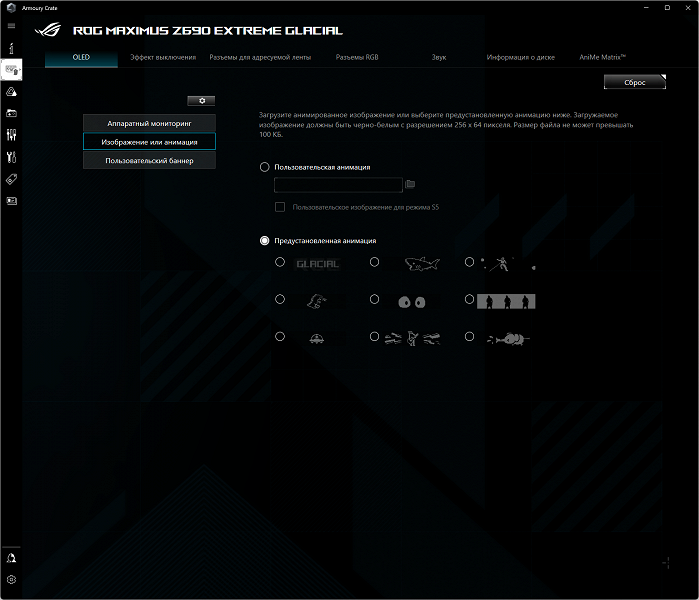Select Пользовательский баннер mode
Image resolution: width=699 pixels, height=600 pixels.
pyautogui.click(x=149, y=160)
